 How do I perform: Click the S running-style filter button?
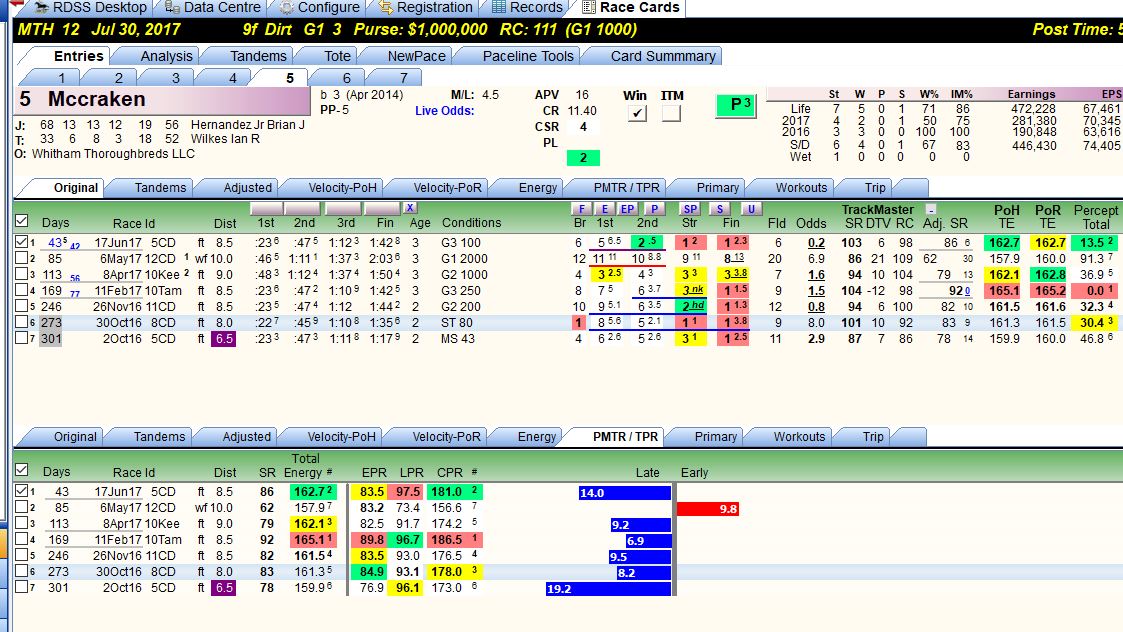pos(720,209)
